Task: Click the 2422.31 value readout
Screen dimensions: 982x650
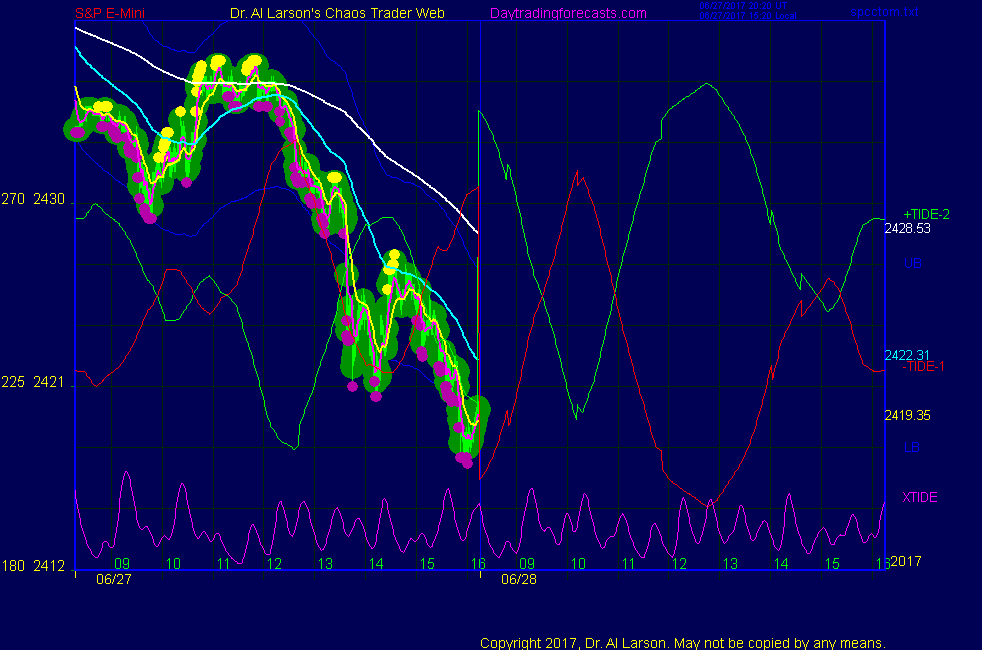Action: 907,355
